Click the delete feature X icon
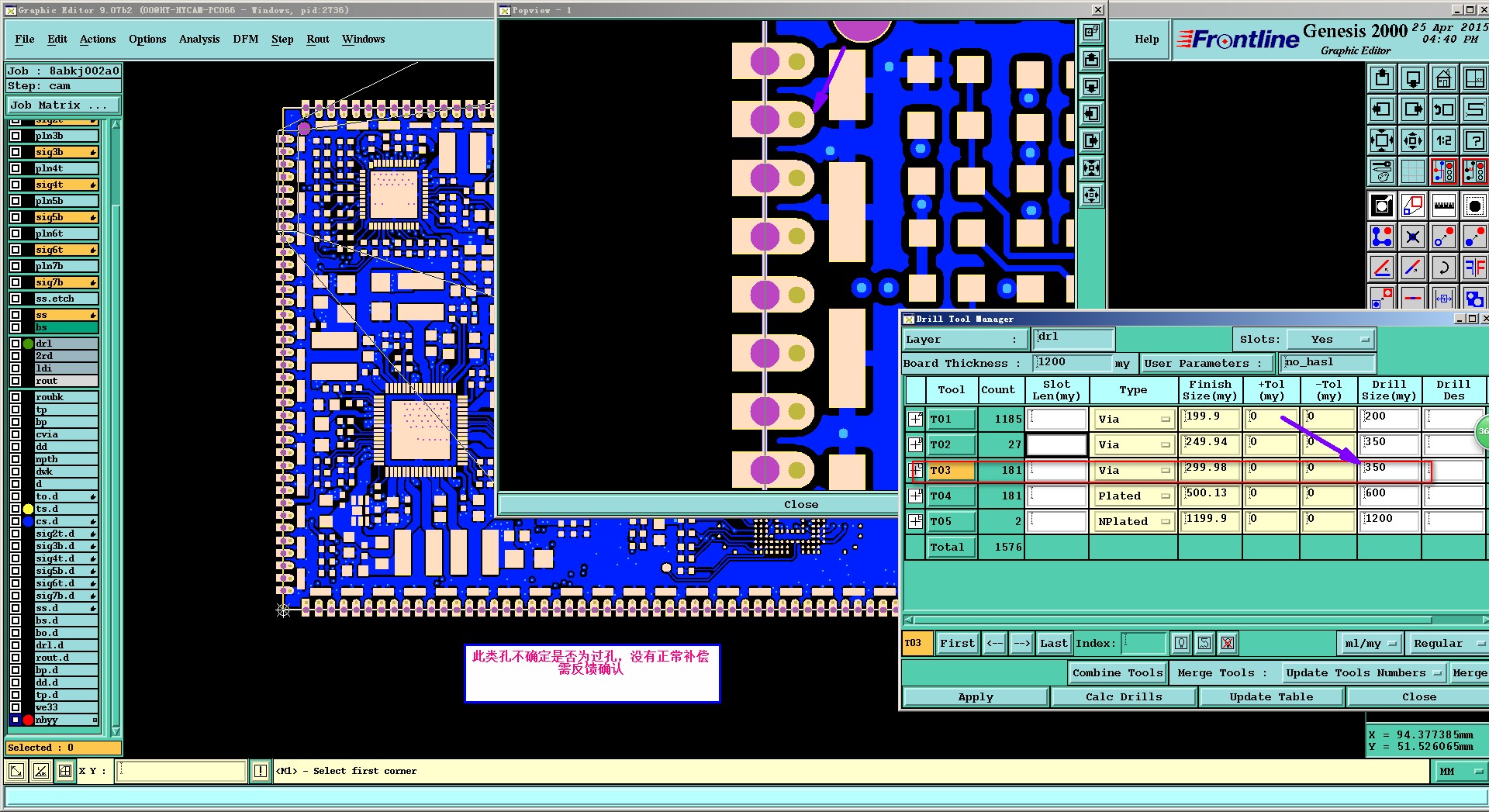This screenshot has width=1489, height=812. (1413, 237)
